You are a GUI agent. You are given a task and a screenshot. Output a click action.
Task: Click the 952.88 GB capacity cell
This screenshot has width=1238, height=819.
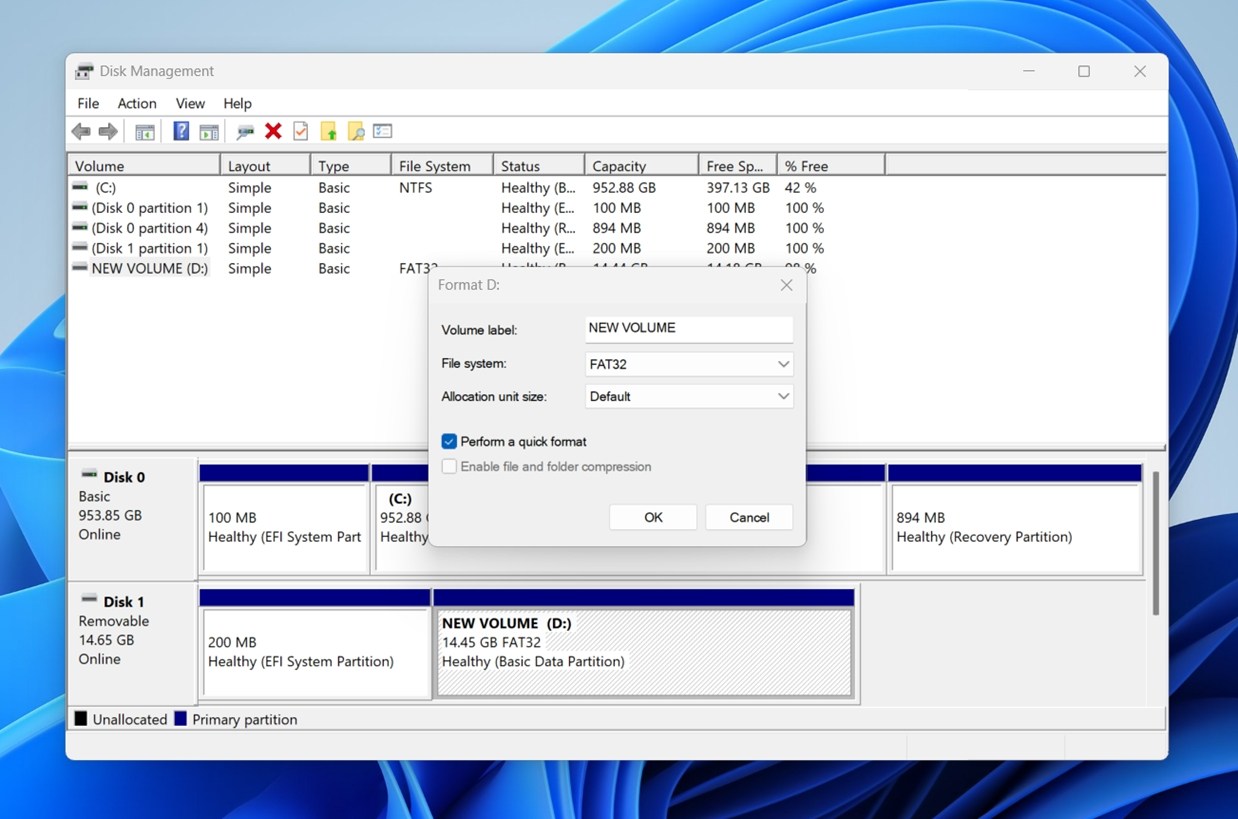[624, 187]
